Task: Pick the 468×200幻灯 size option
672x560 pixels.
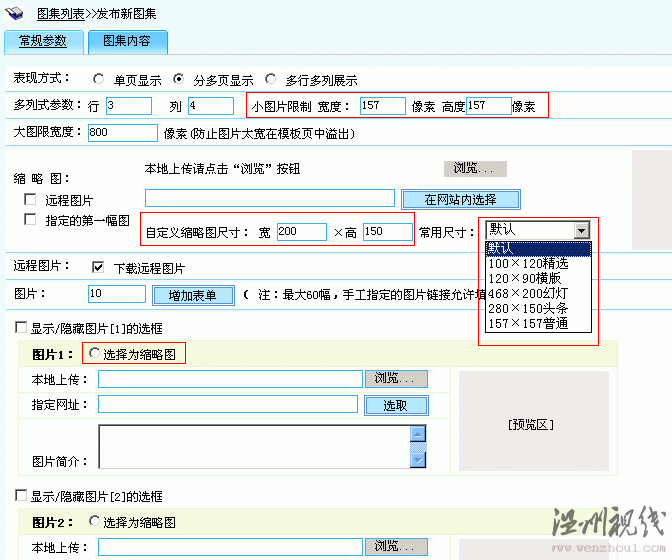Action: [x=528, y=293]
